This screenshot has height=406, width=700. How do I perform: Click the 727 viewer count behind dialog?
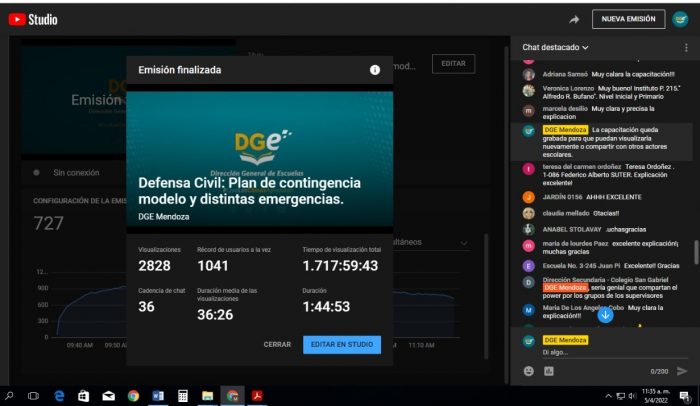click(x=49, y=223)
